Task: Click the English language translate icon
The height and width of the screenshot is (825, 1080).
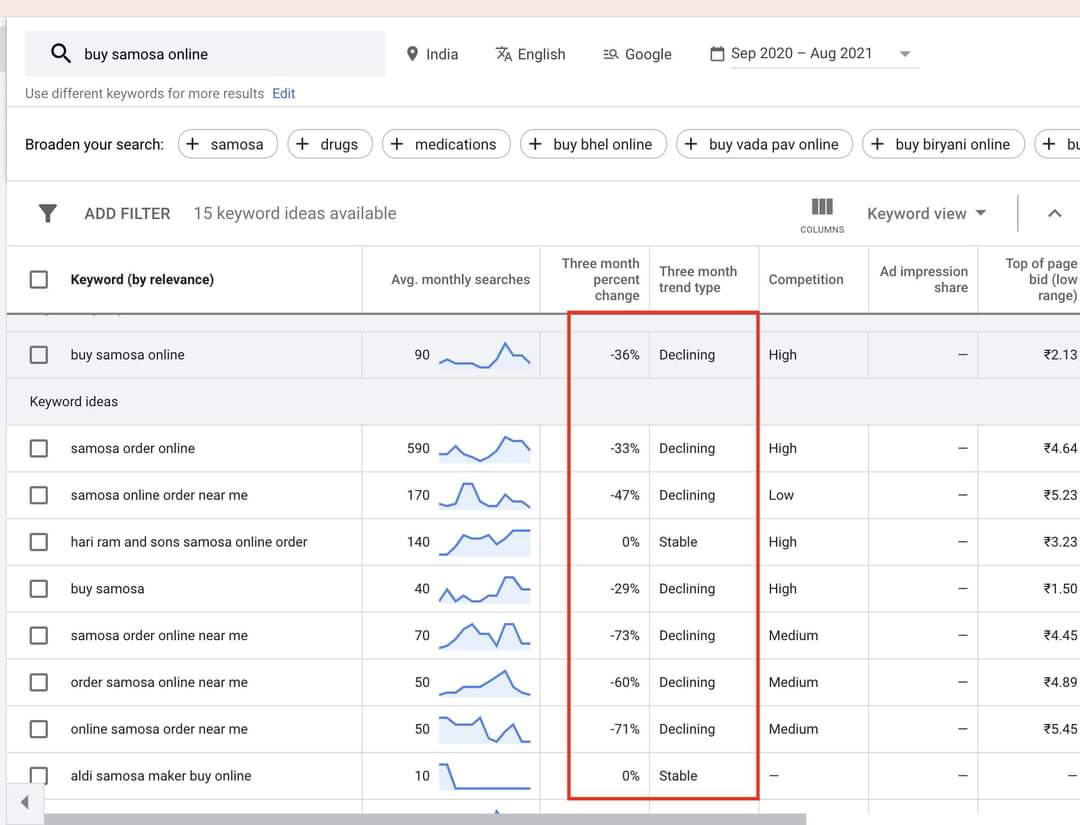Action: click(504, 54)
